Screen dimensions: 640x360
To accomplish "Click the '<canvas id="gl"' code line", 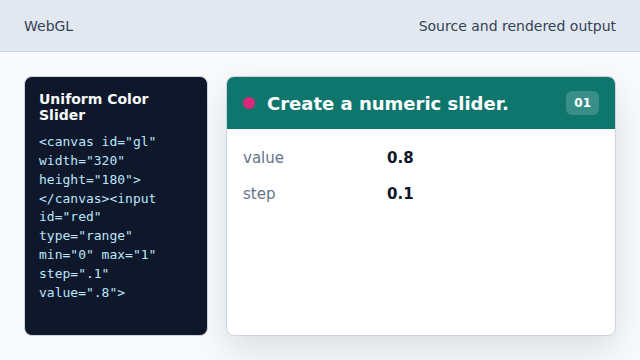I will pos(97,142).
